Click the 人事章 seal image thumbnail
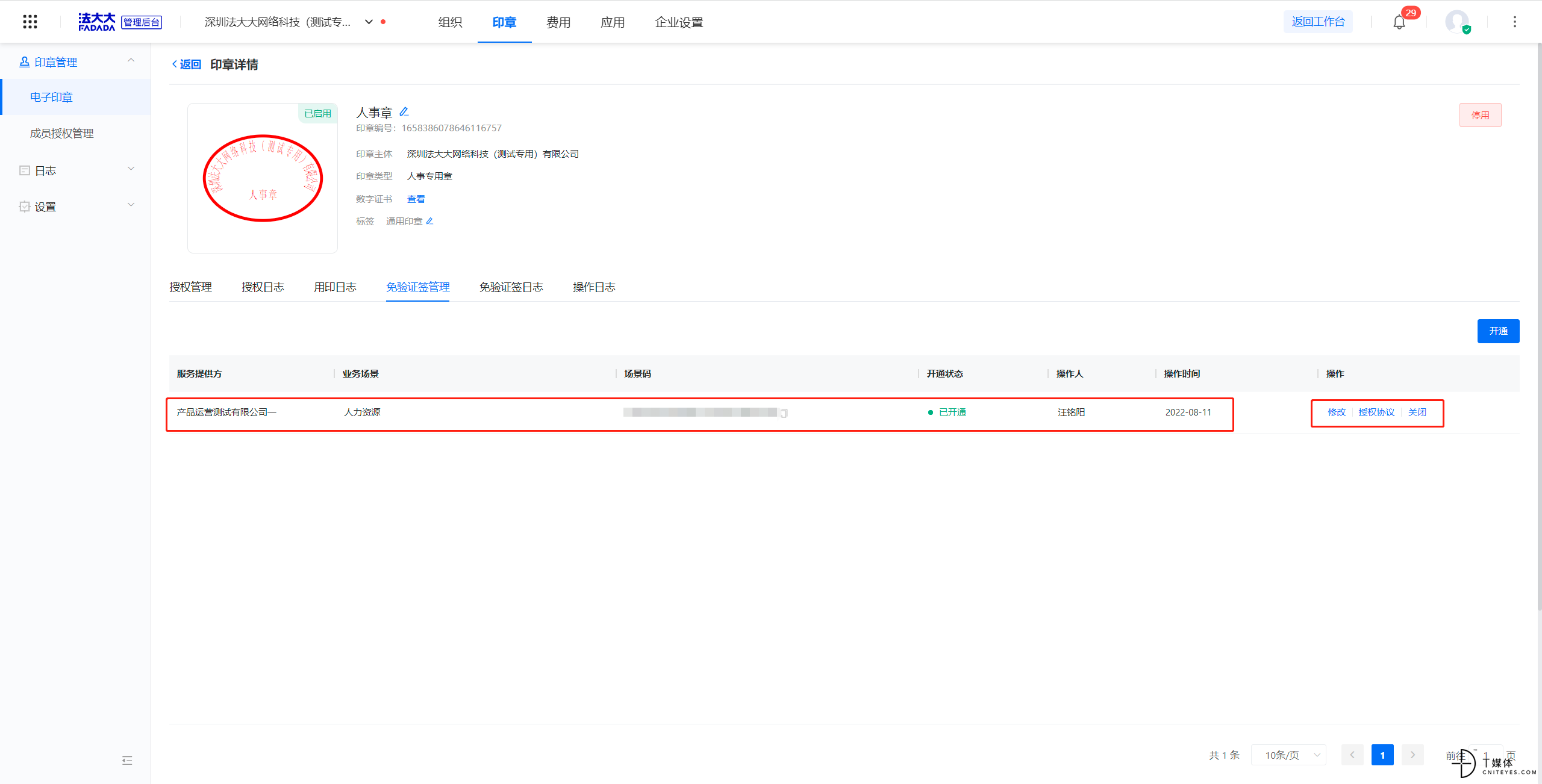The image size is (1542, 784). pos(263,178)
